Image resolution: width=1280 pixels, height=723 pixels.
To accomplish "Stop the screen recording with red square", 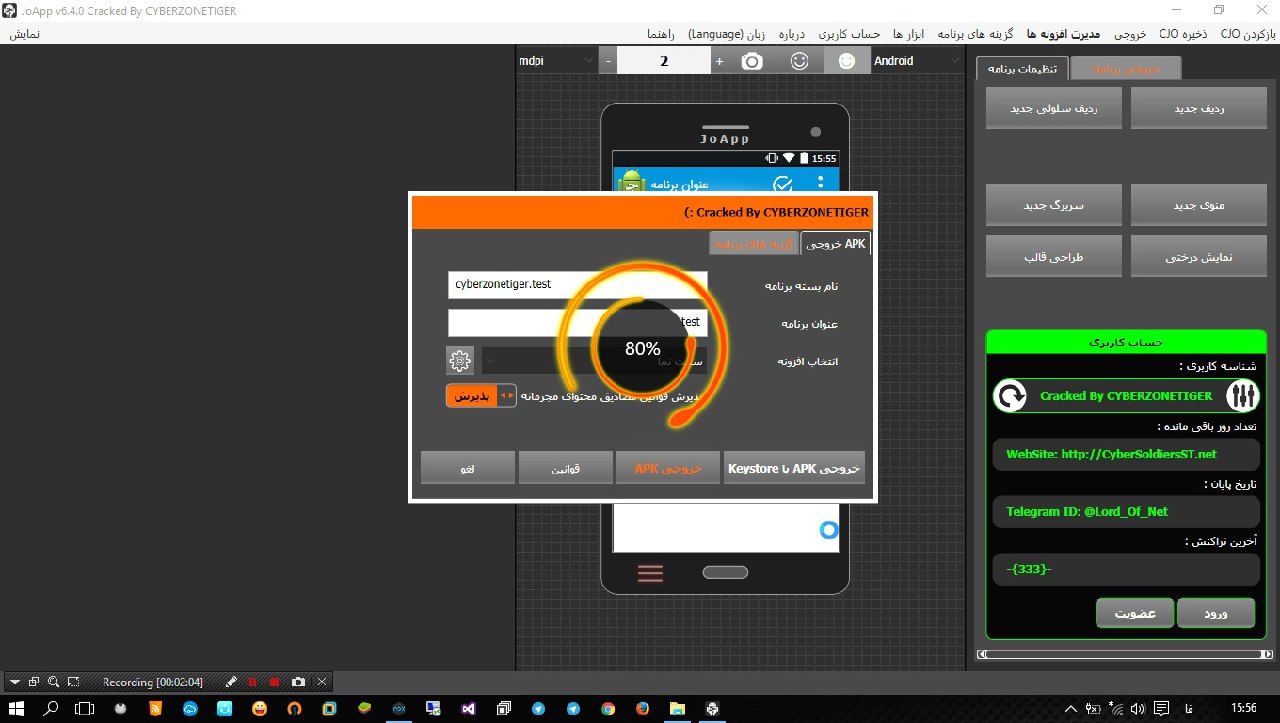I will 274,682.
